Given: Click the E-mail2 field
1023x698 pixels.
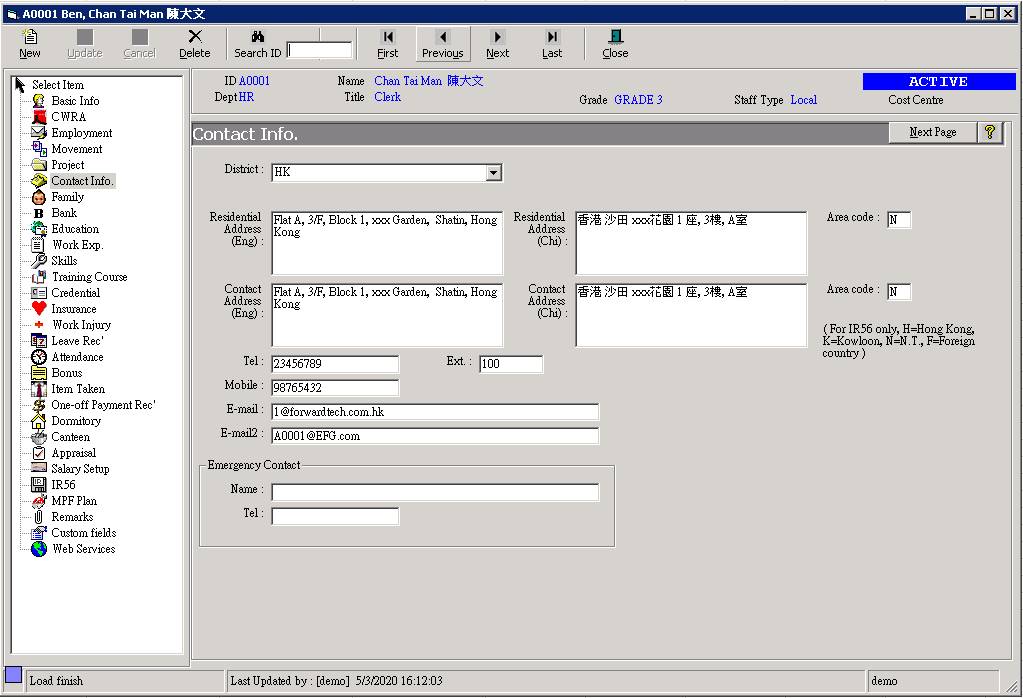Looking at the screenshot, I should [435, 436].
